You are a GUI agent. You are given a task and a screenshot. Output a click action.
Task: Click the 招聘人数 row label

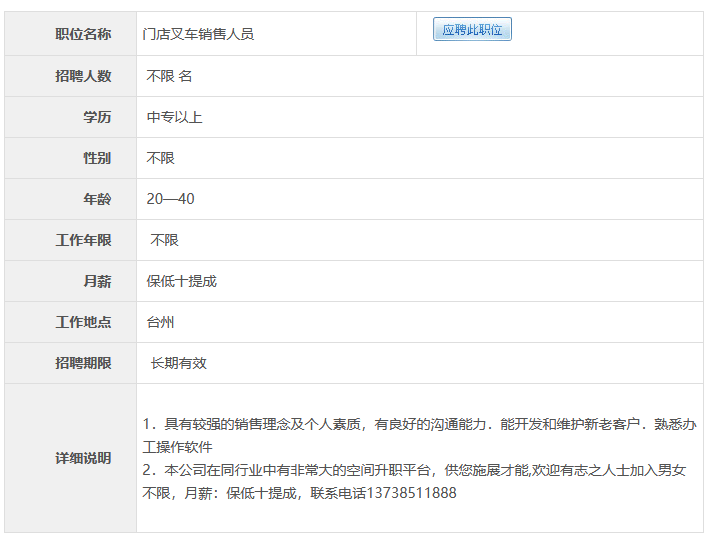point(83,76)
